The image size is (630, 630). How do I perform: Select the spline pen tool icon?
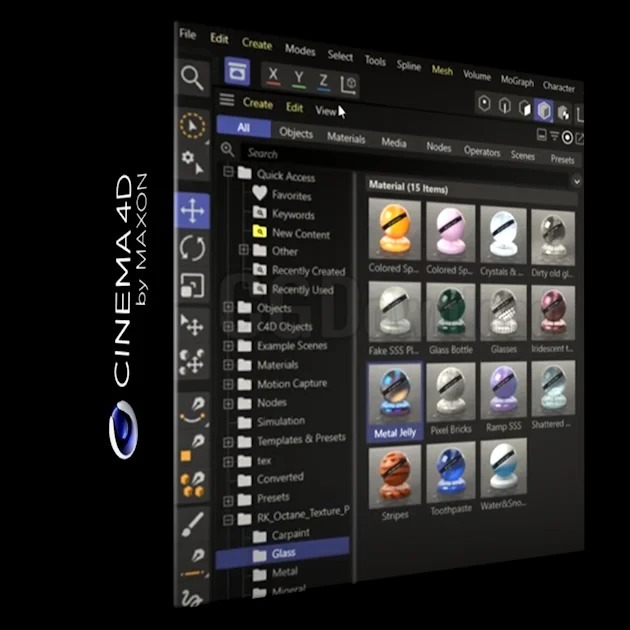[x=193, y=411]
